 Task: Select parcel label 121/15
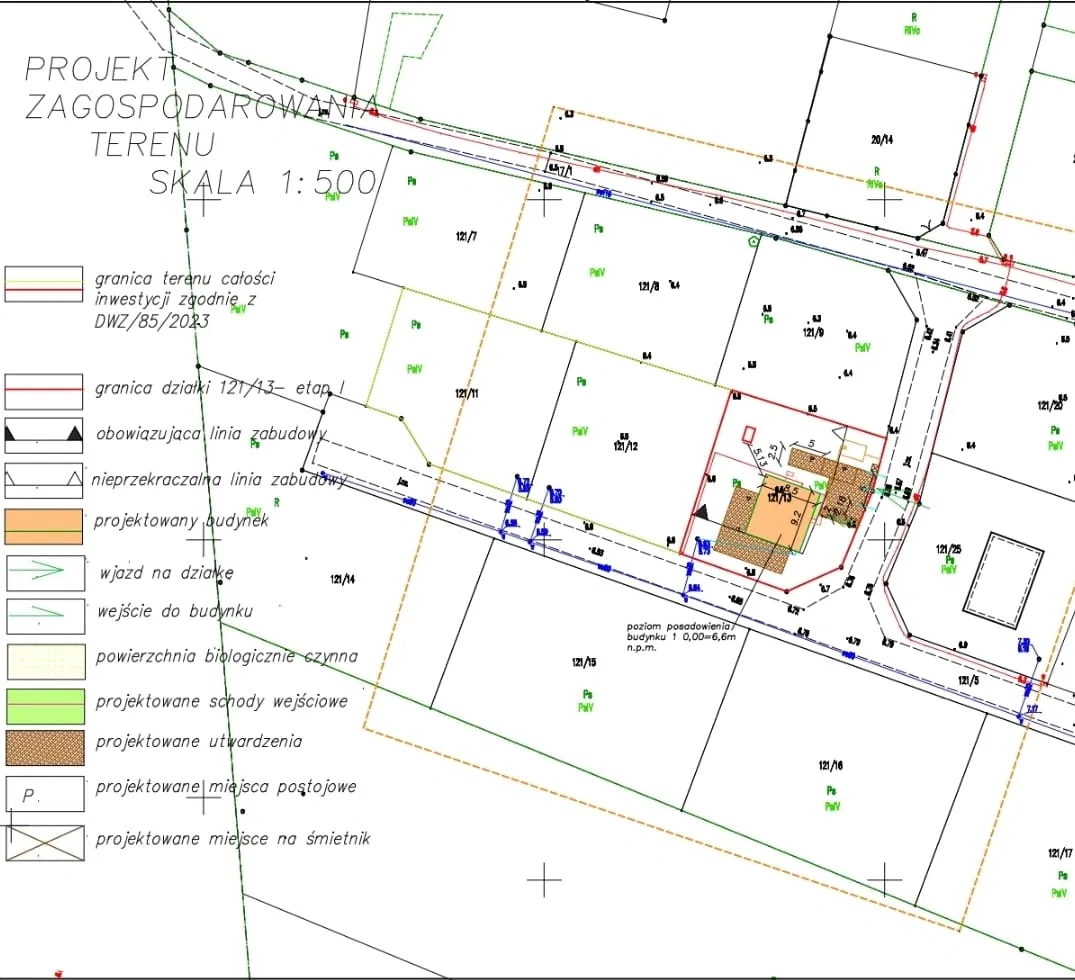pyautogui.click(x=584, y=663)
